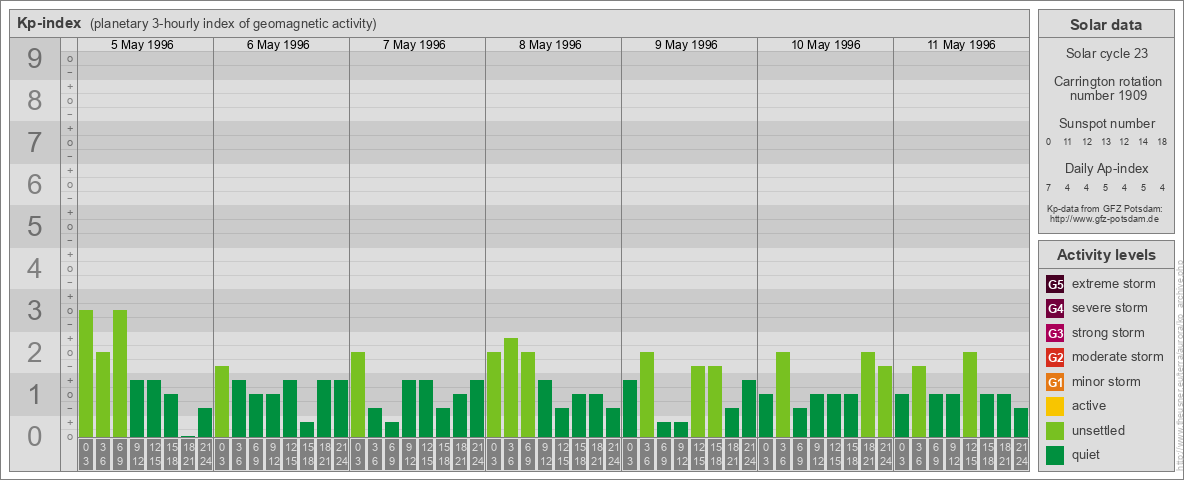The width and height of the screenshot is (1184, 480).
Task: Click the G5 extreme storm badge
Action: point(1056,284)
